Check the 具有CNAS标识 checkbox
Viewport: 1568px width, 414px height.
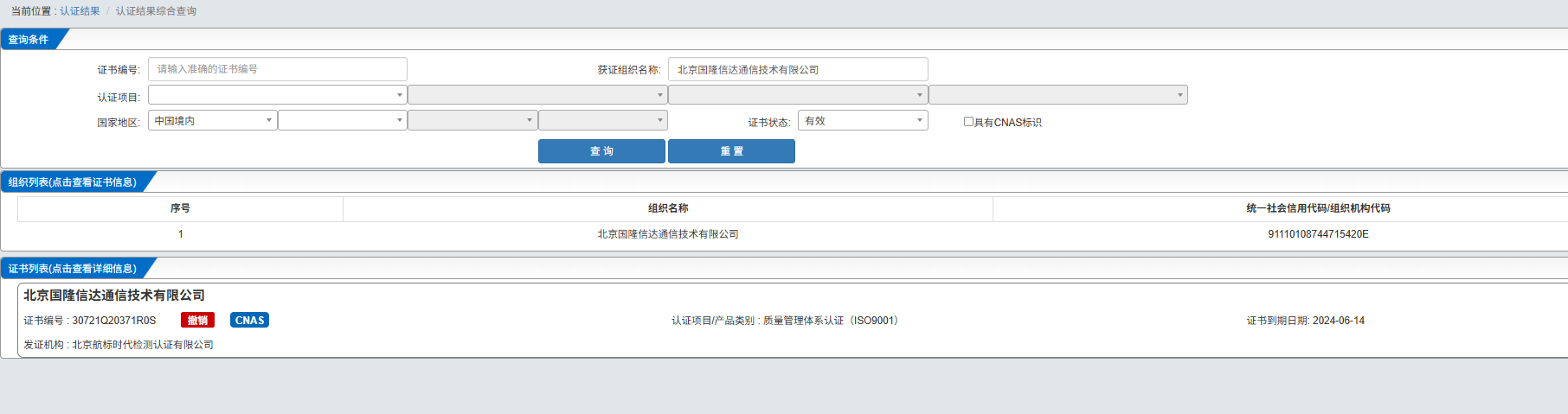point(968,122)
